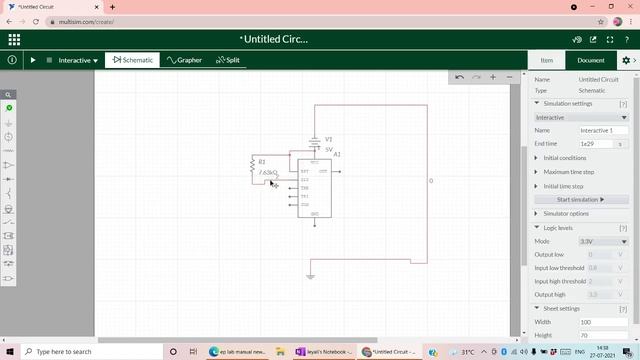Open the Windows Start menu
The width and height of the screenshot is (640, 360).
coord(9,351)
